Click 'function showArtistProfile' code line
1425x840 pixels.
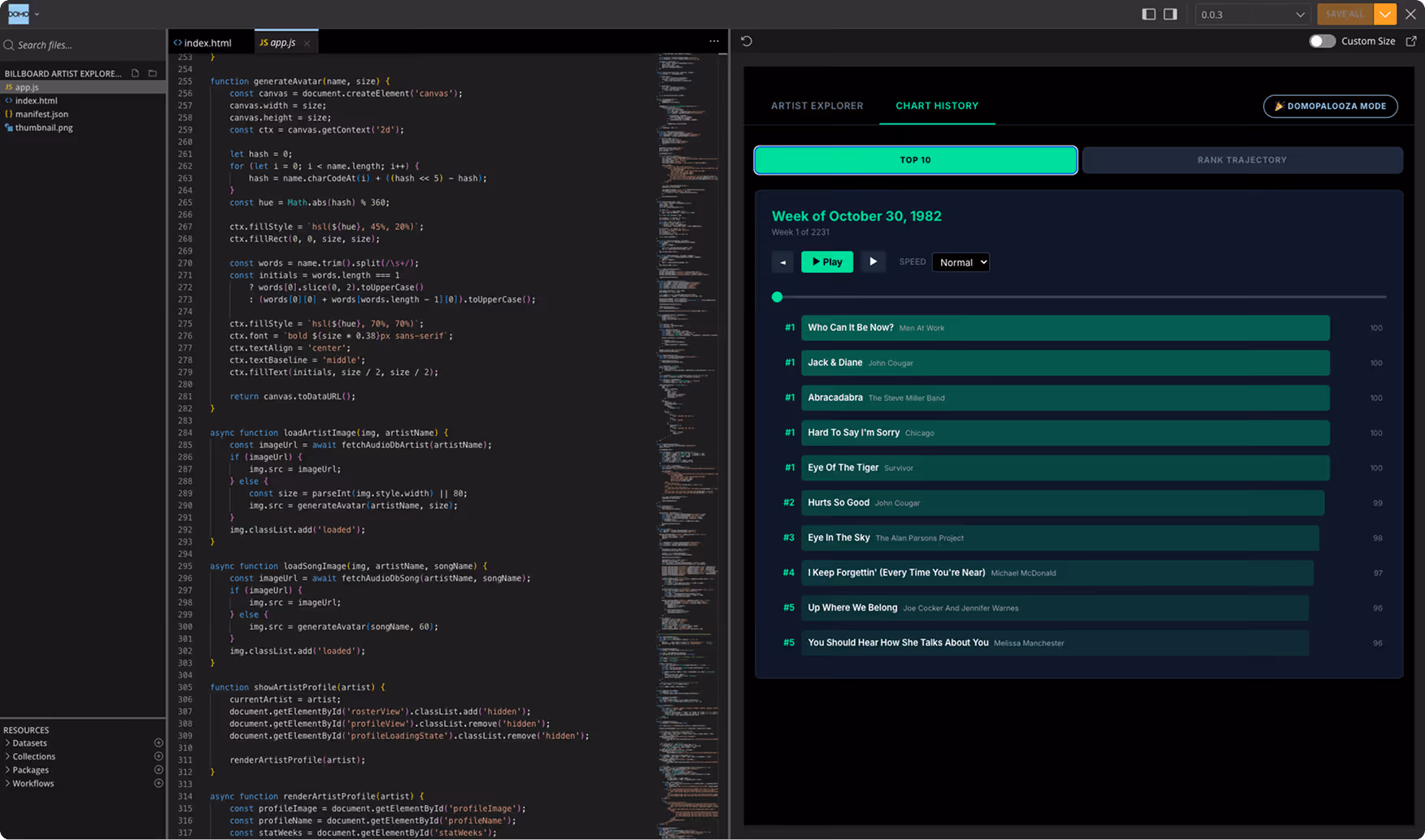click(x=298, y=687)
